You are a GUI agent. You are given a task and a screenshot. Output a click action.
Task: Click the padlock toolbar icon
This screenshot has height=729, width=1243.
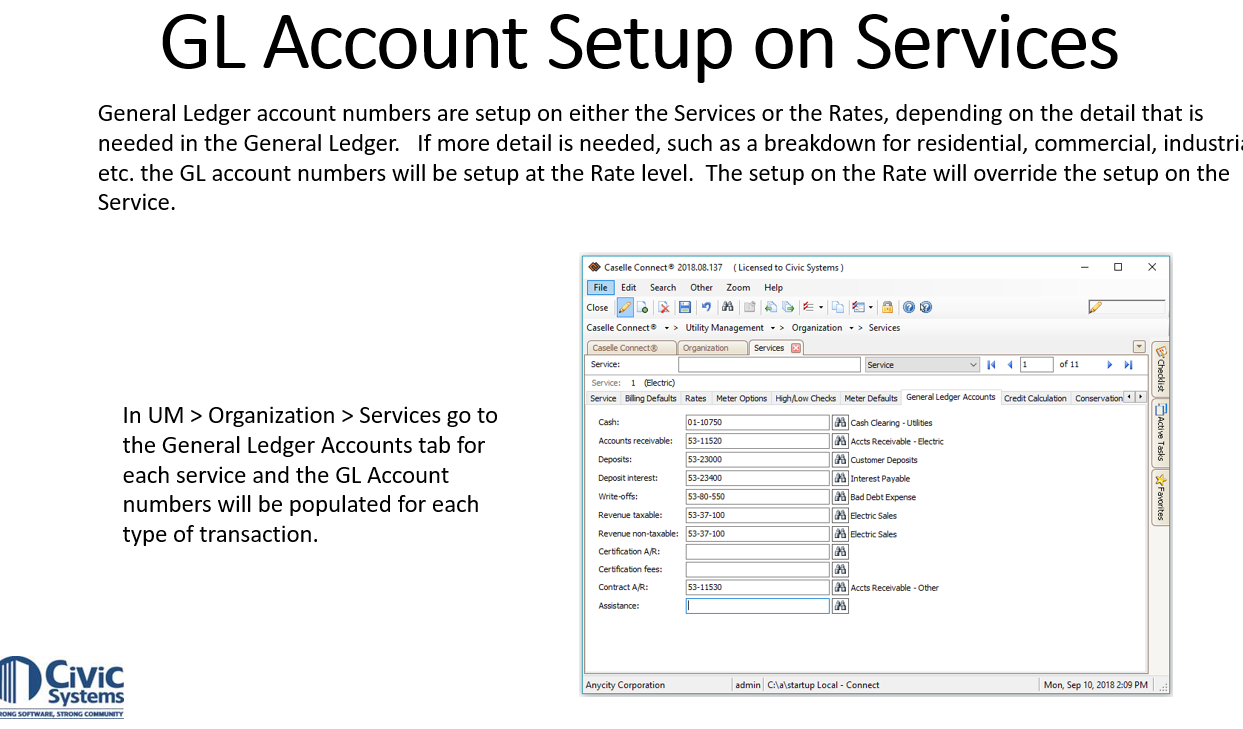(887, 307)
